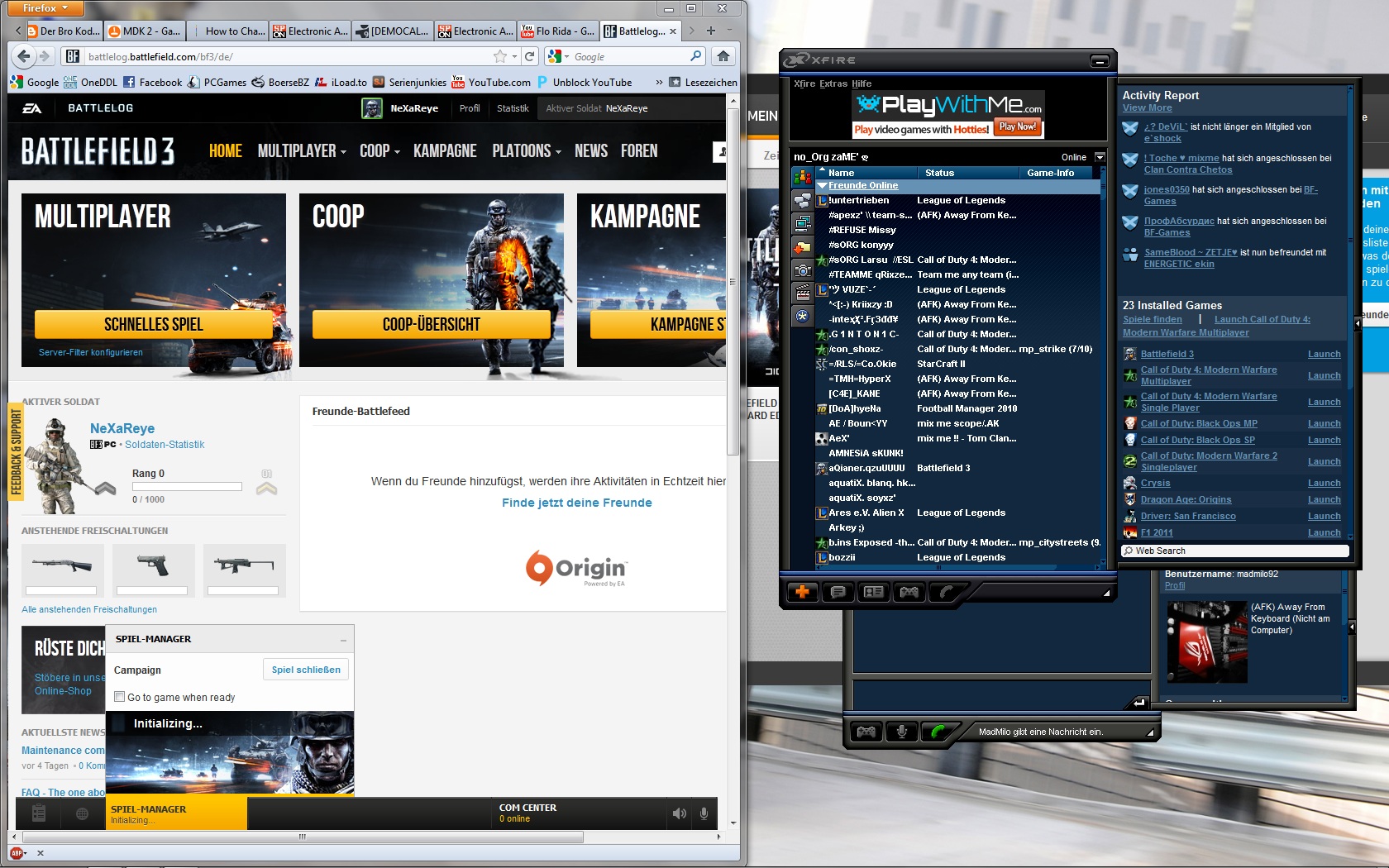The height and width of the screenshot is (868, 1389).
Task: Open Xfire Online status dropdown
Action: [x=1100, y=157]
